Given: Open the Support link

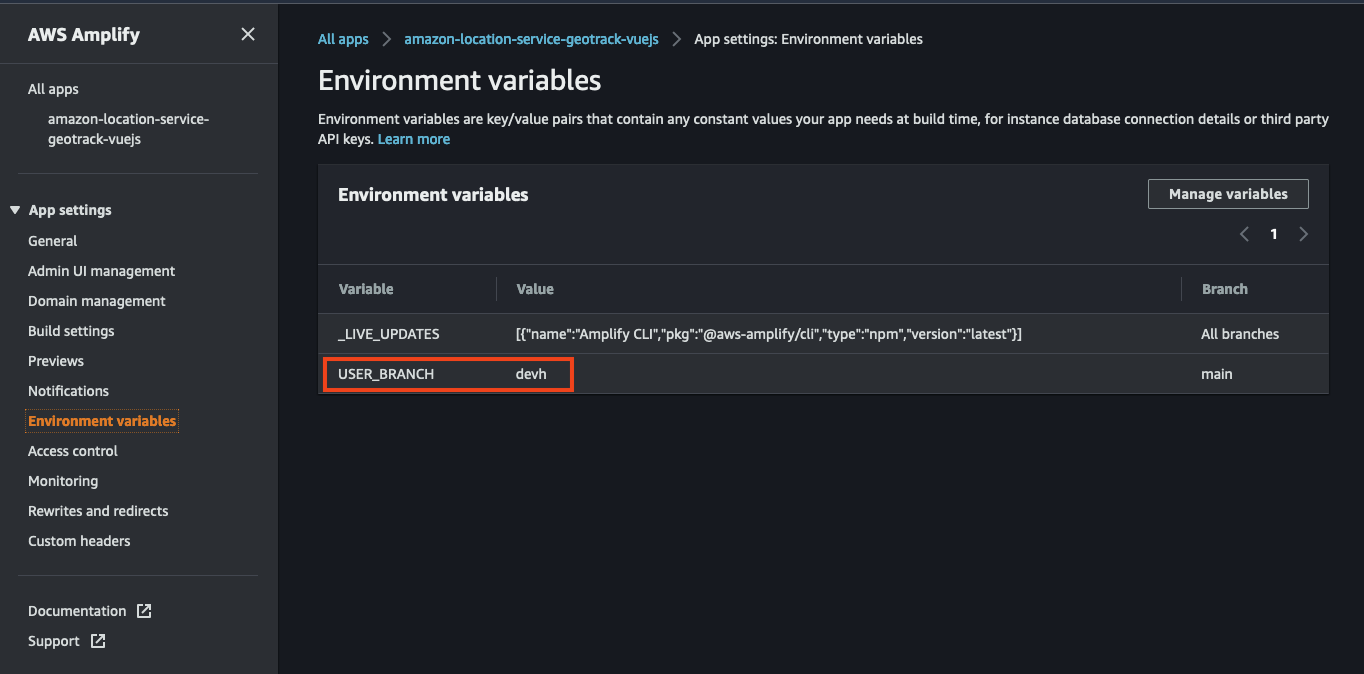Looking at the screenshot, I should (54, 641).
